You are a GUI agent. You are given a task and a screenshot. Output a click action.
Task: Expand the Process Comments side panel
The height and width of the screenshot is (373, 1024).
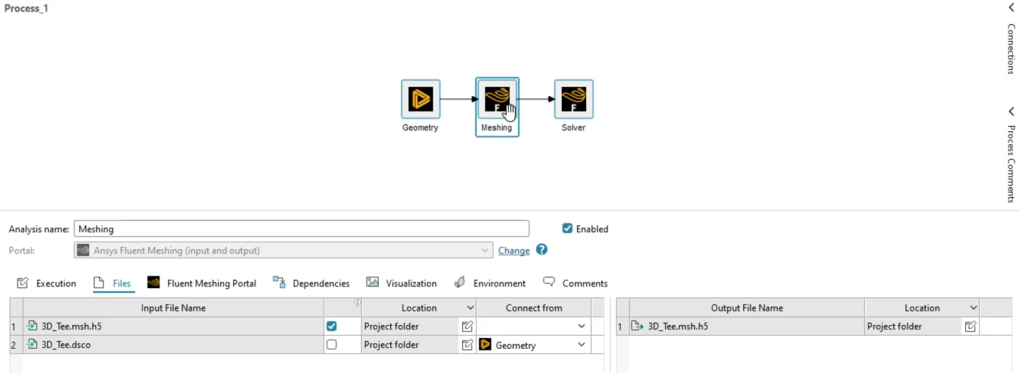tap(1011, 112)
